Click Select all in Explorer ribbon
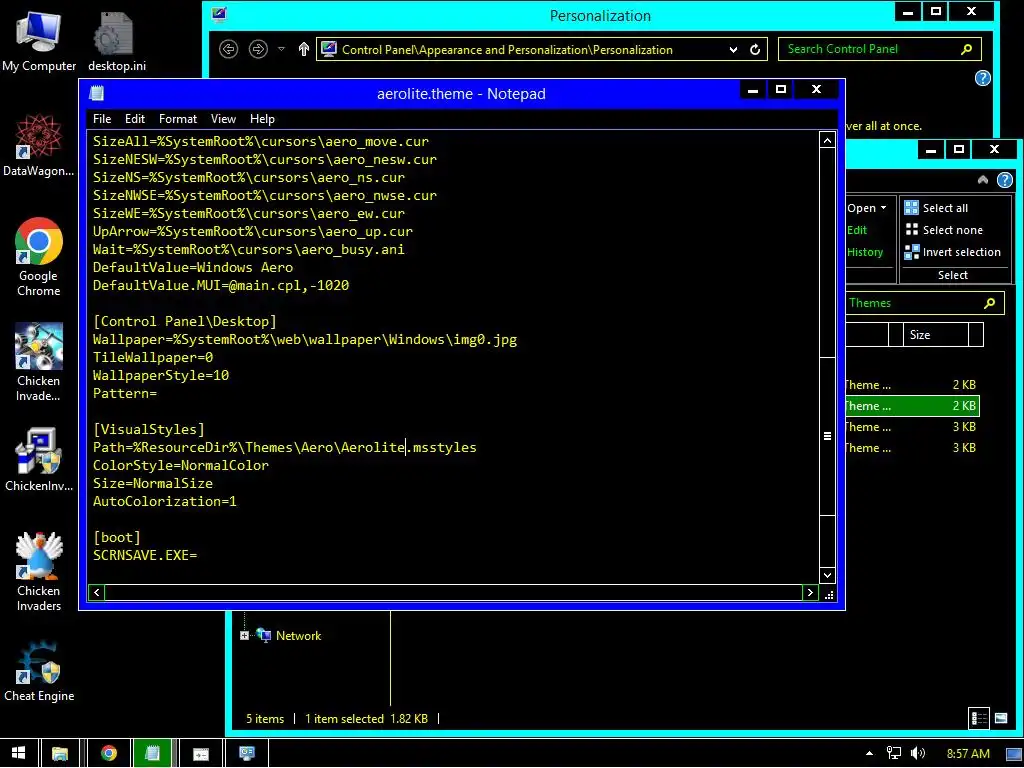Image resolution: width=1024 pixels, height=768 pixels. [x=936, y=208]
